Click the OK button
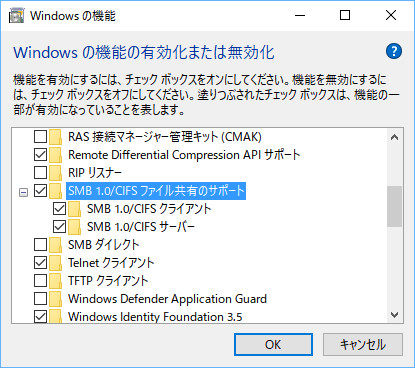This screenshot has height=368, width=415. [x=273, y=344]
